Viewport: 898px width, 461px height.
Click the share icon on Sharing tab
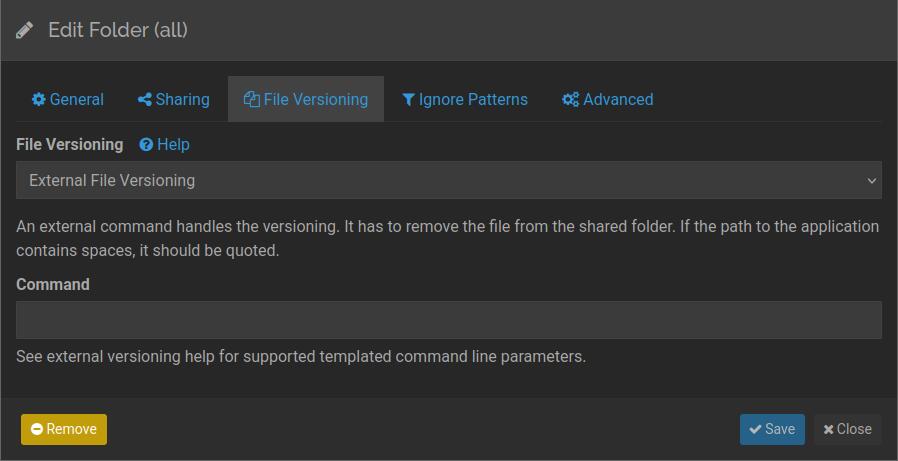145,100
